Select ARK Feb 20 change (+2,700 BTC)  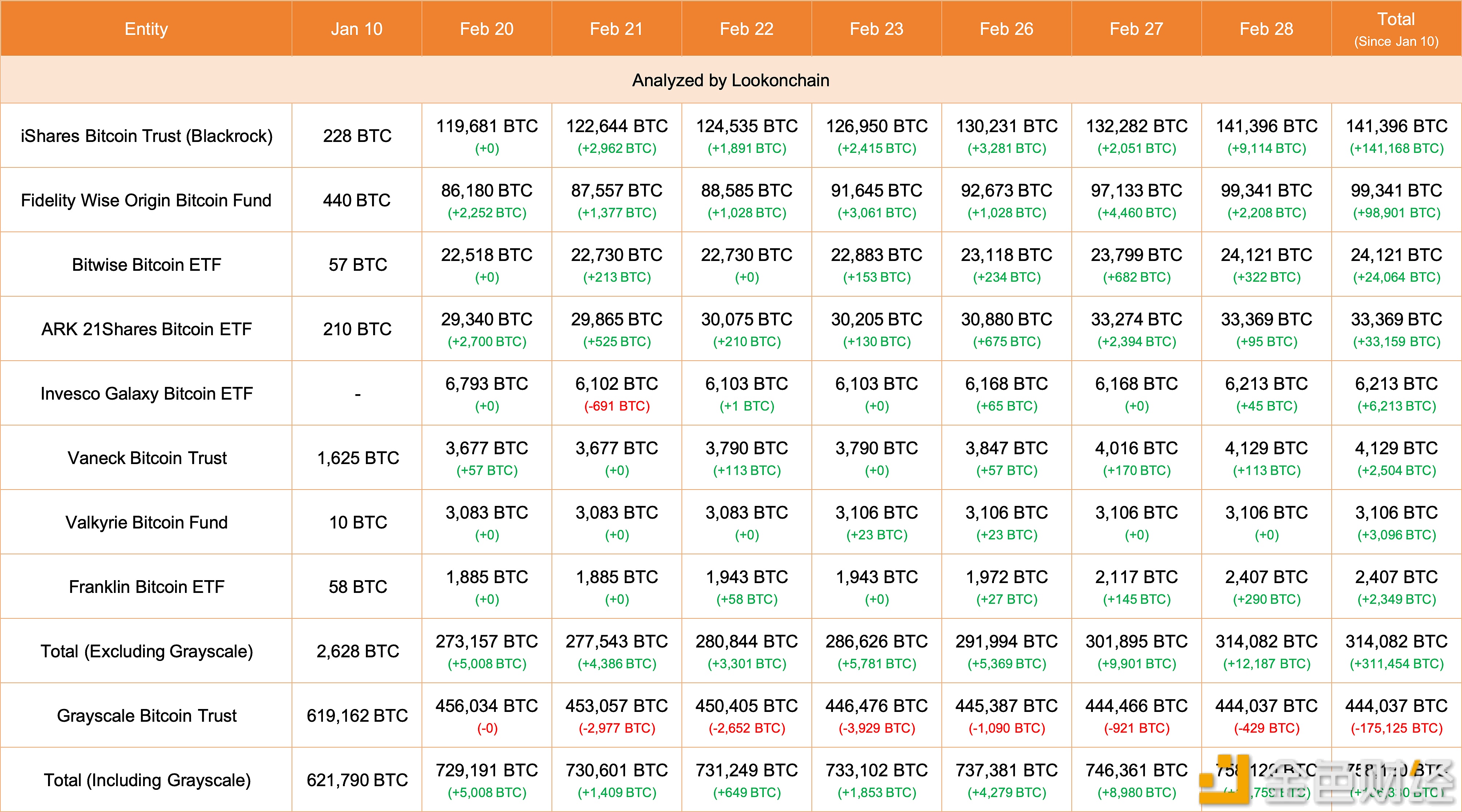(x=487, y=342)
